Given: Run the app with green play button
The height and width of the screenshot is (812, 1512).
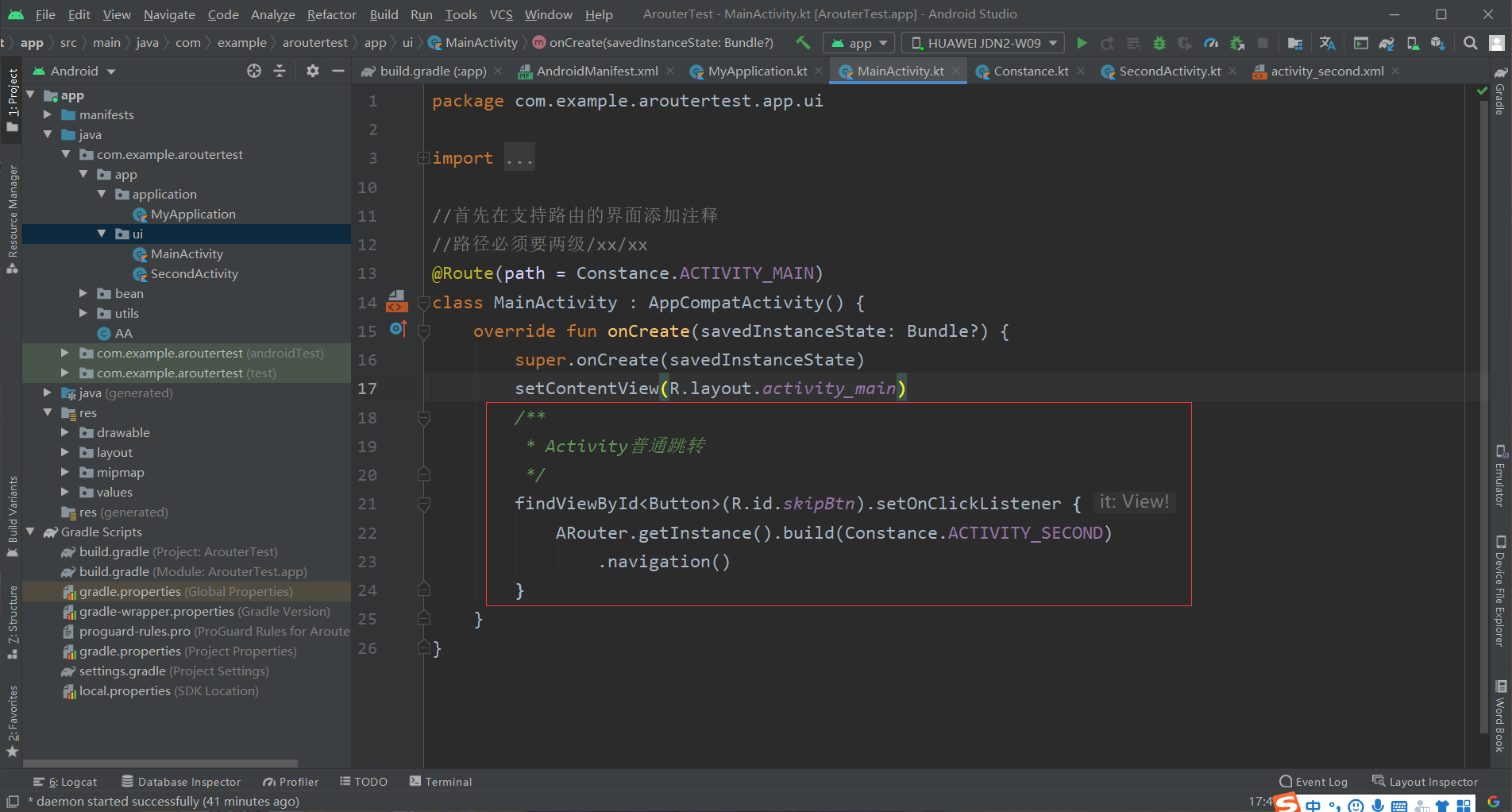Looking at the screenshot, I should (1082, 43).
